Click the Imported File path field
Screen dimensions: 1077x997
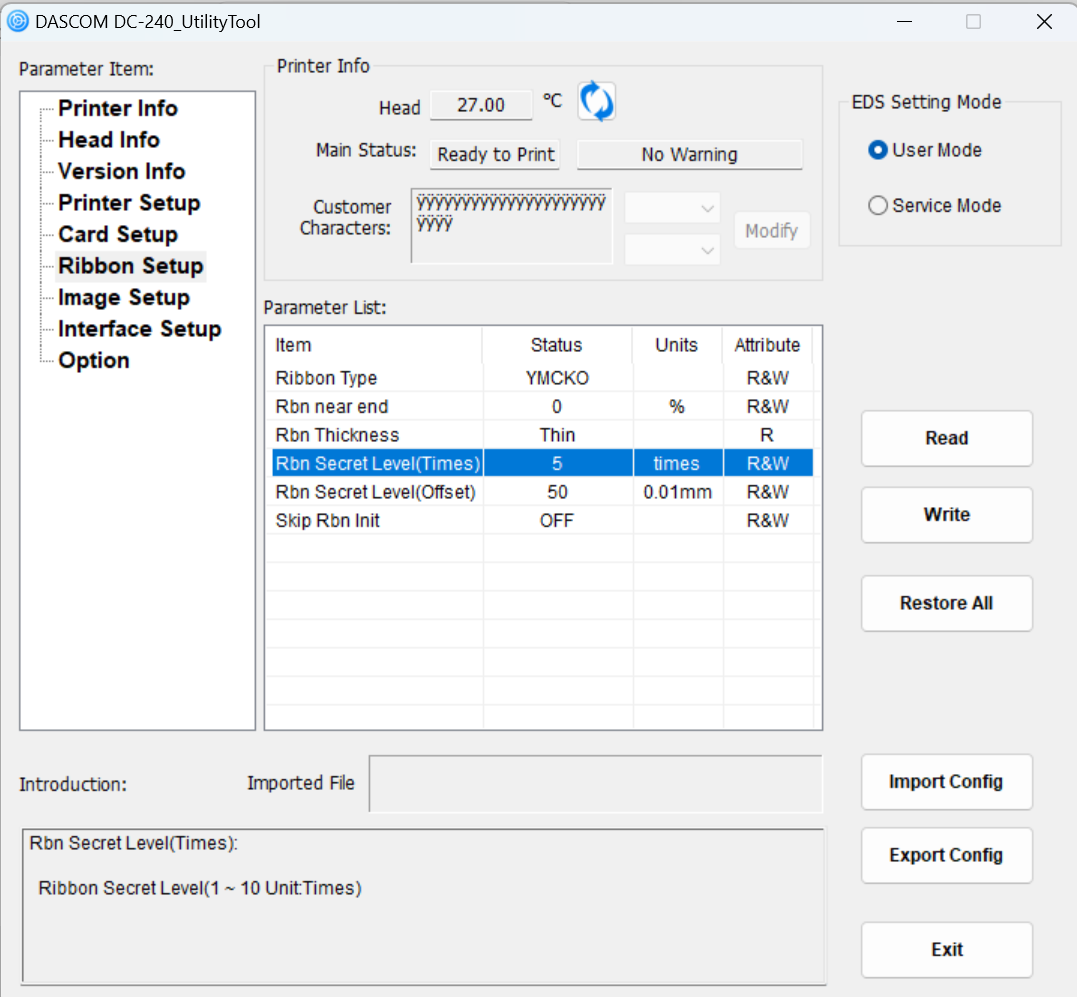(x=595, y=784)
